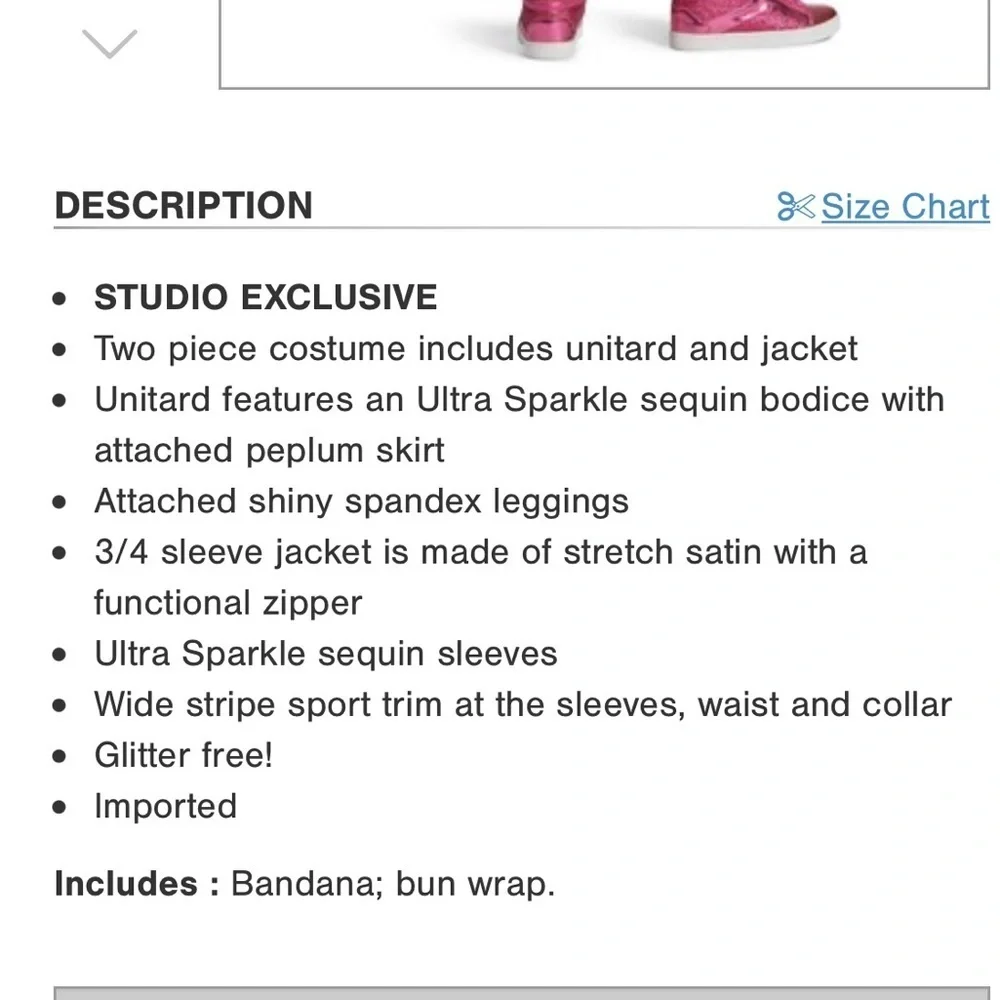Click the 'Attached shiny spandex leggings' line

[x=362, y=501]
